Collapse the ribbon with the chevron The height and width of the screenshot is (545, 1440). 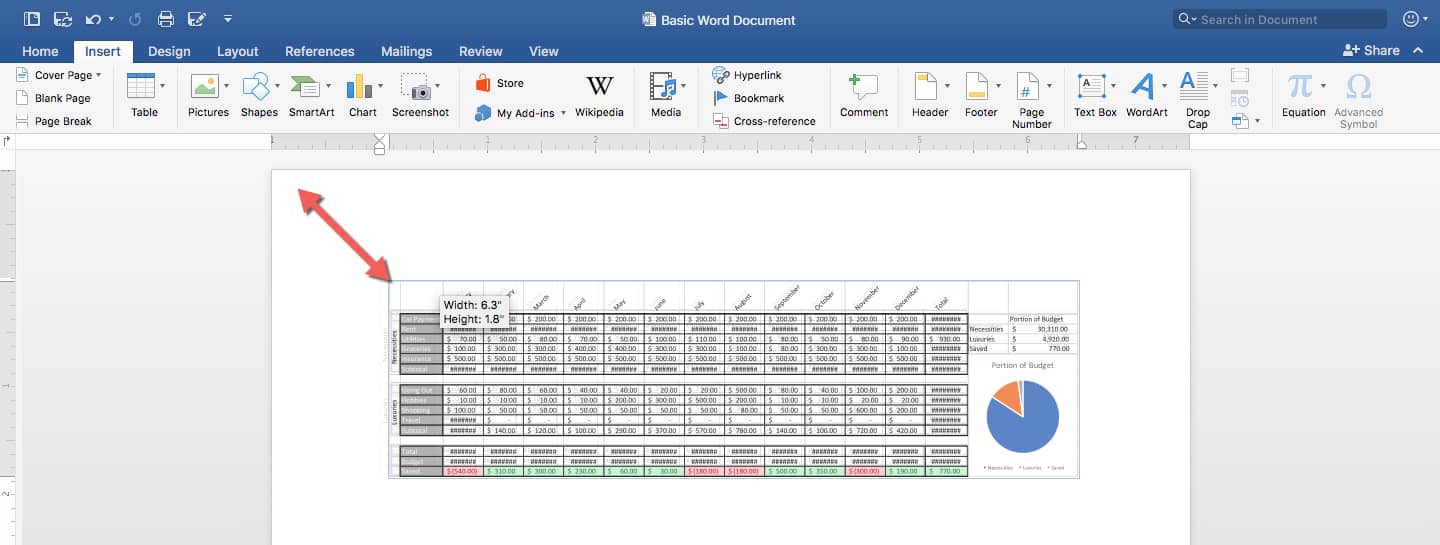(x=1418, y=50)
